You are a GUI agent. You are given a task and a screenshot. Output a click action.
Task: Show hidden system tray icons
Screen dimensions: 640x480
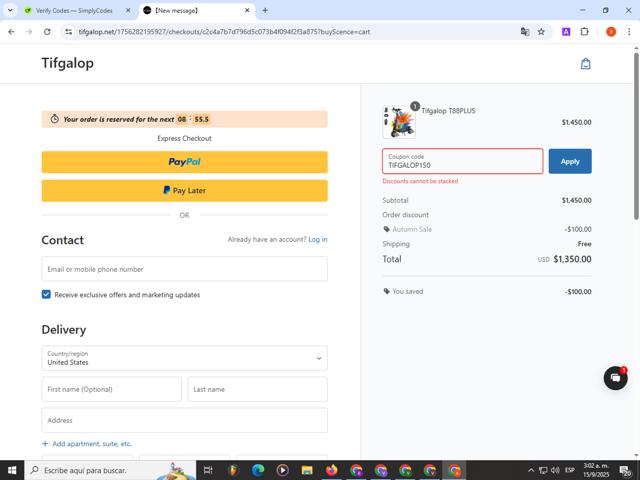[531, 470]
